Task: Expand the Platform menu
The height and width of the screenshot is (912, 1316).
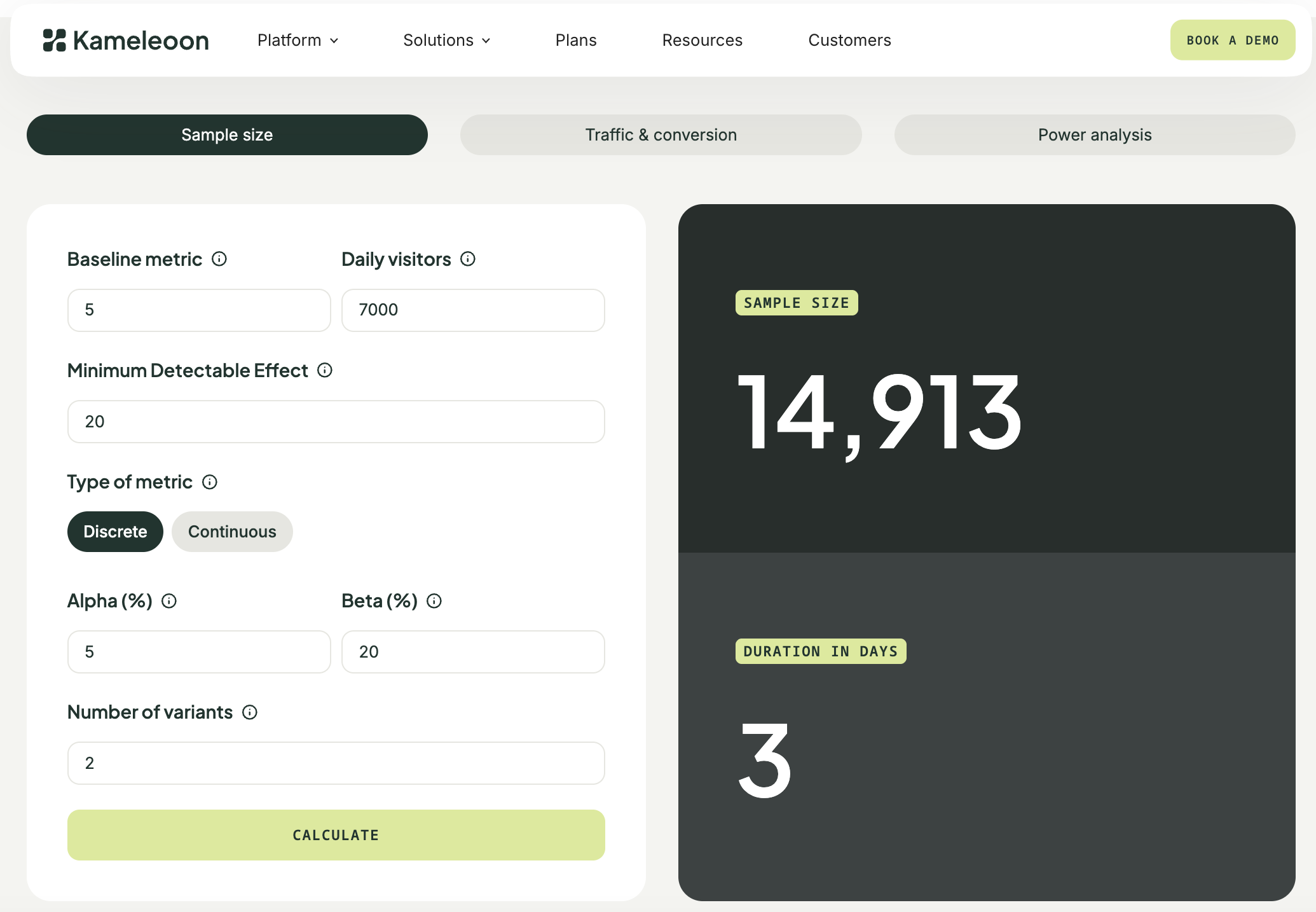Action: (x=298, y=40)
